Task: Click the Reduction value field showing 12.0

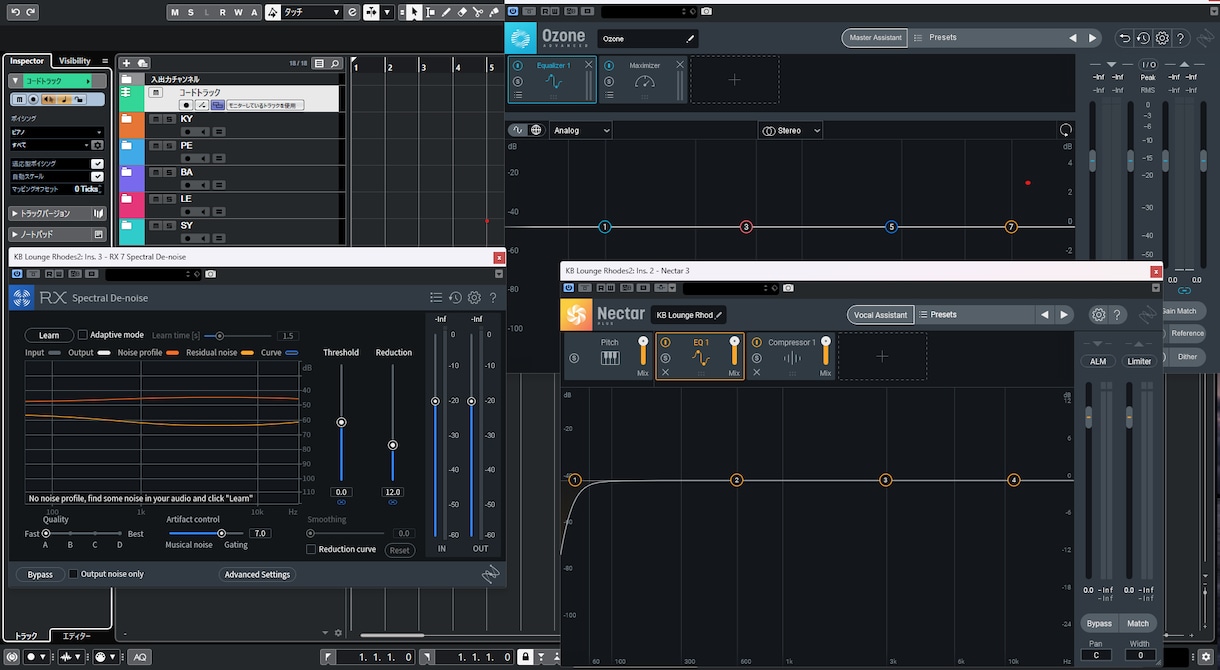Action: (392, 492)
